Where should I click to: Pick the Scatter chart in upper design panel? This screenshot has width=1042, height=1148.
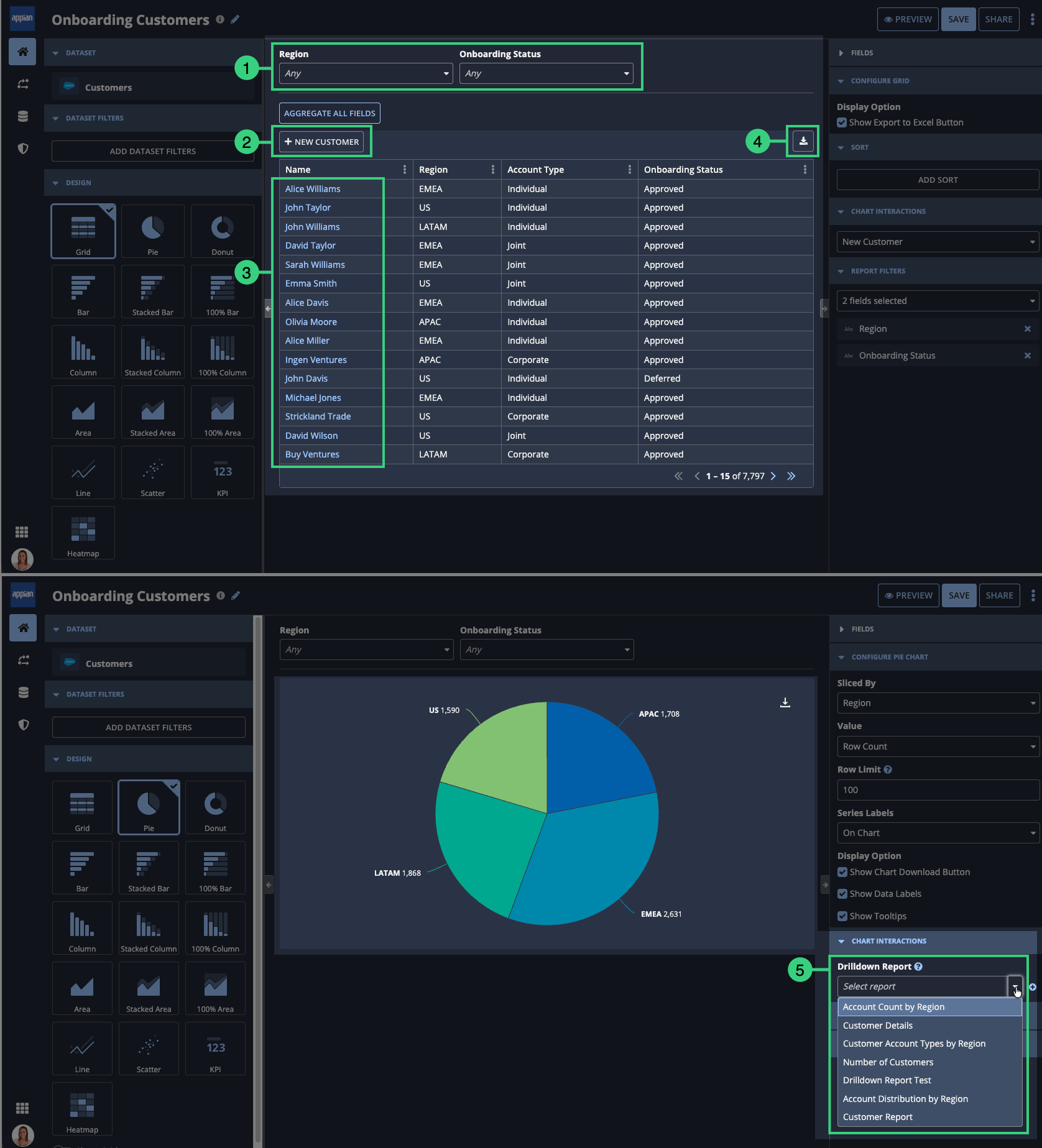point(152,472)
